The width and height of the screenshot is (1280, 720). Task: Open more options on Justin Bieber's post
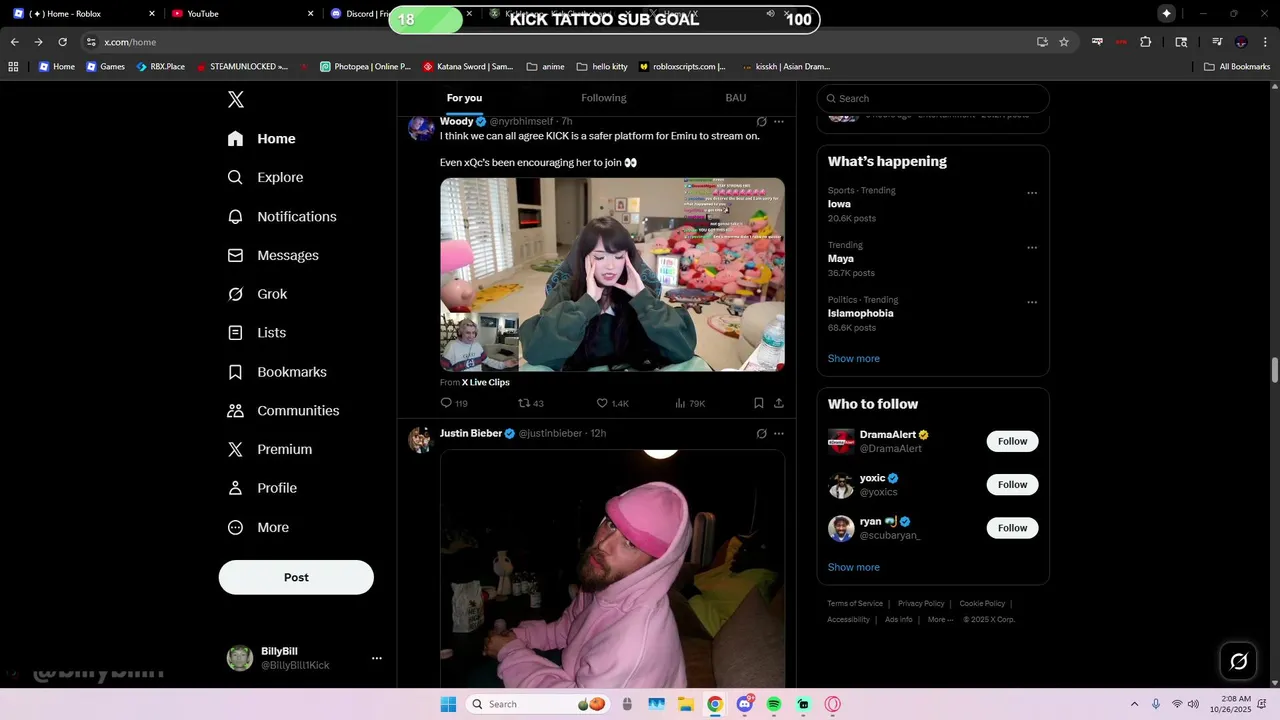pyautogui.click(x=779, y=434)
